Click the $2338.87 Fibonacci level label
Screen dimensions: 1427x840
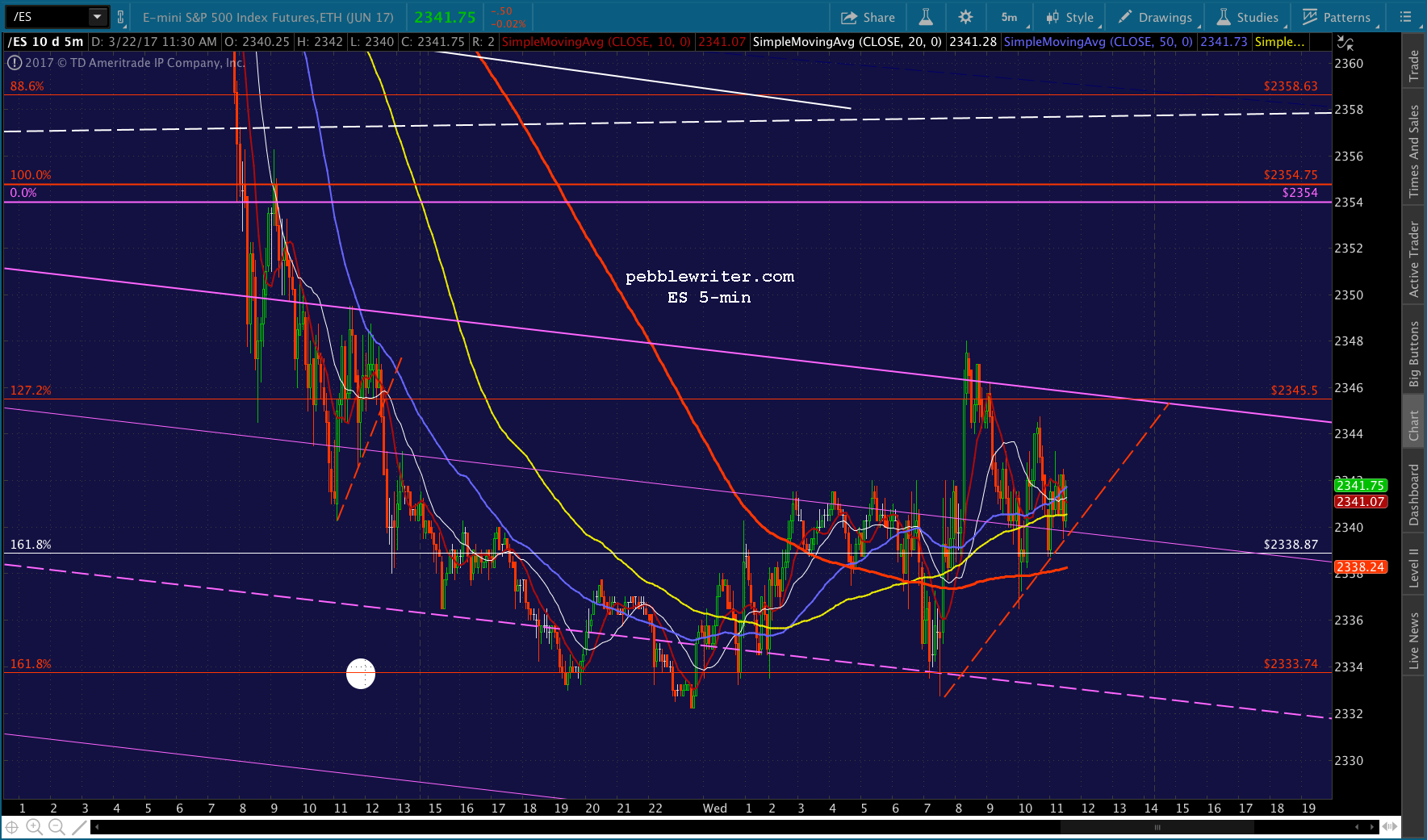[x=1291, y=545]
